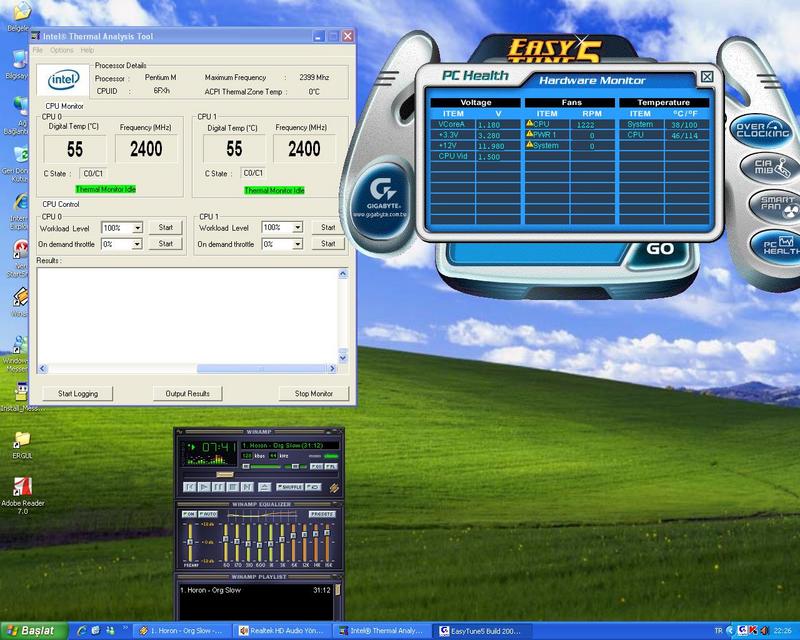The image size is (800, 640).
Task: Click the Stop Monitor button
Action: 314,393
